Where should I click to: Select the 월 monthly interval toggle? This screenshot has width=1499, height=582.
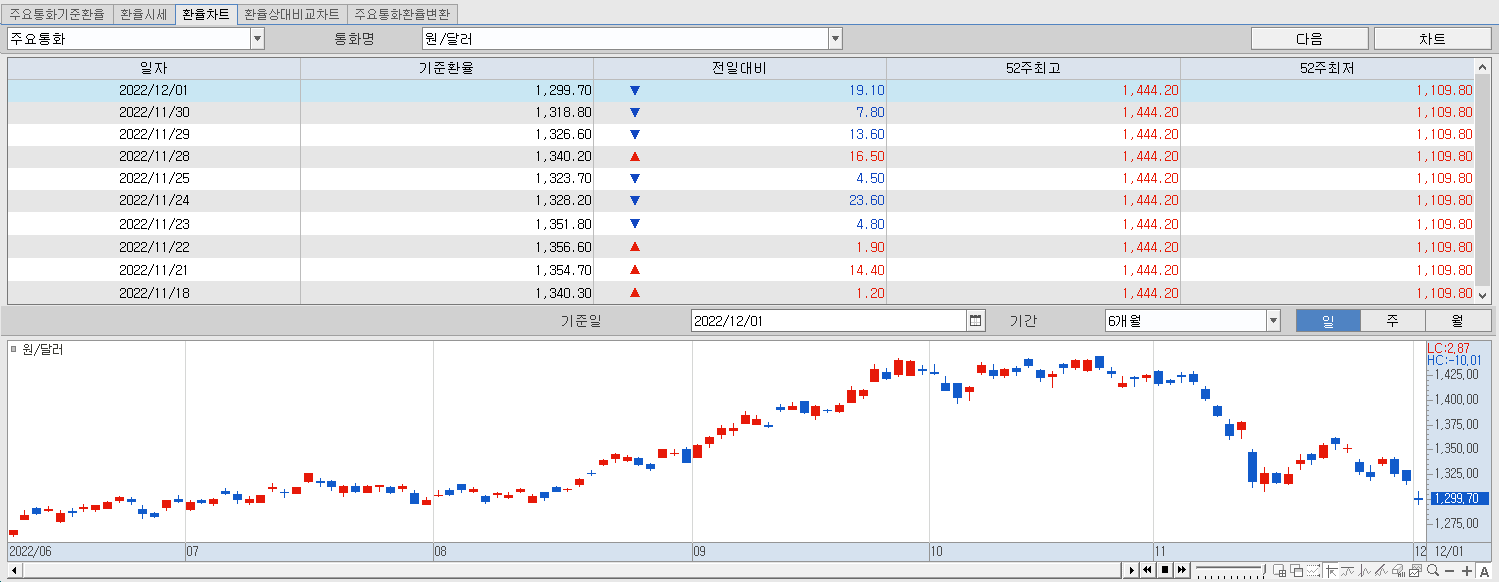click(1457, 321)
